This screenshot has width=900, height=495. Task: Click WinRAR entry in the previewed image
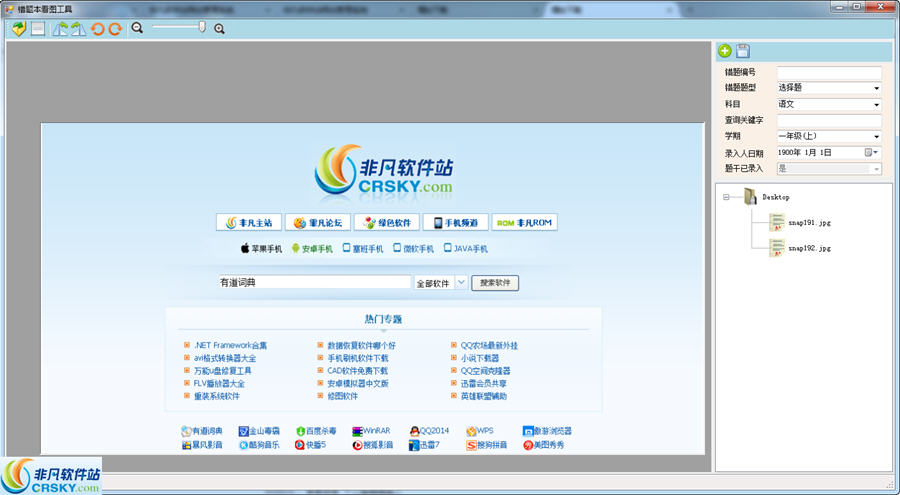tap(371, 431)
